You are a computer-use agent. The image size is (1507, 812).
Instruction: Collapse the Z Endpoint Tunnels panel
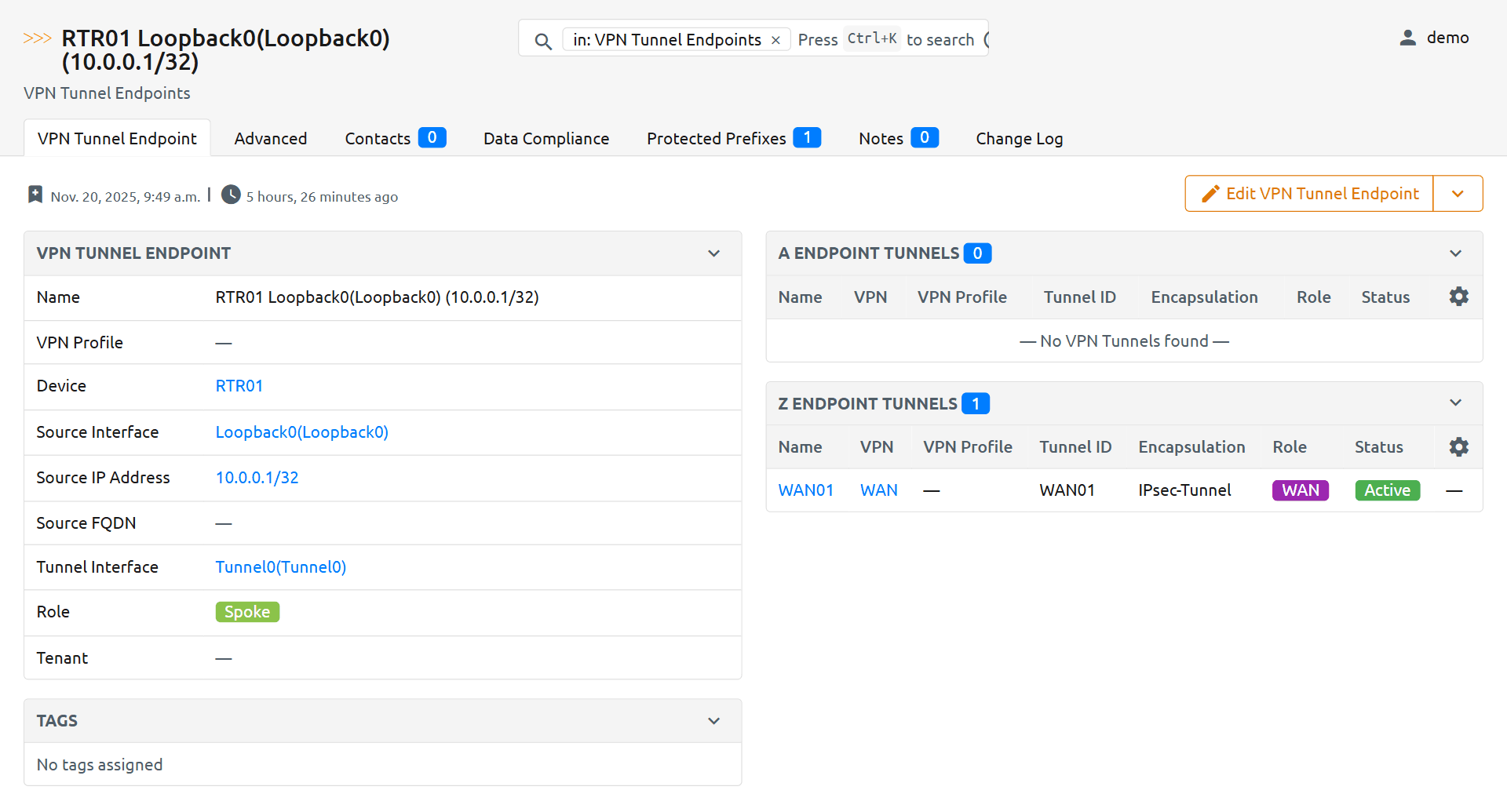1455,403
